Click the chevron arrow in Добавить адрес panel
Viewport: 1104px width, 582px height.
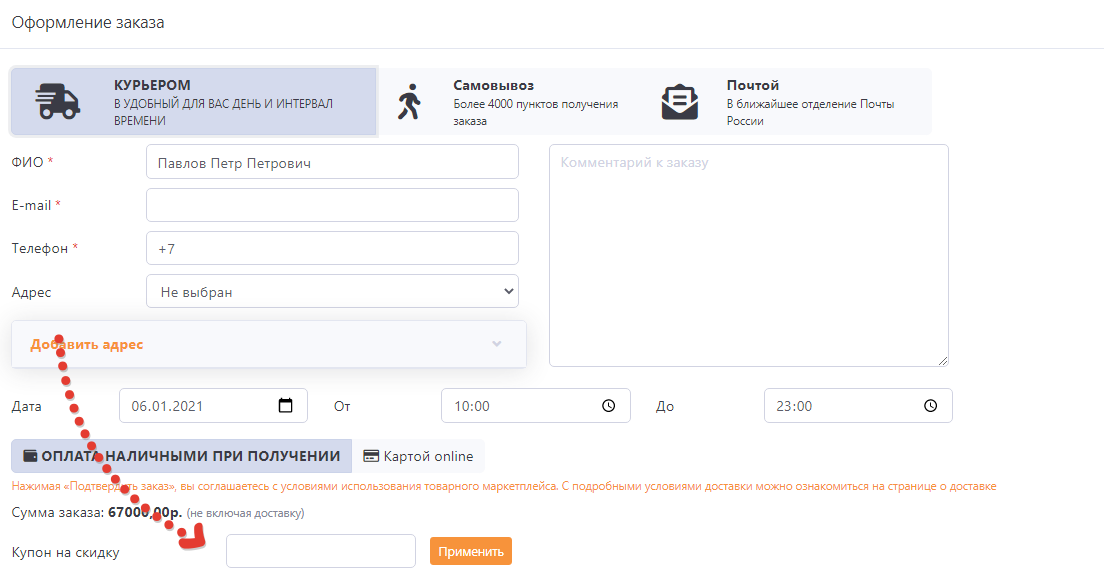click(x=497, y=344)
